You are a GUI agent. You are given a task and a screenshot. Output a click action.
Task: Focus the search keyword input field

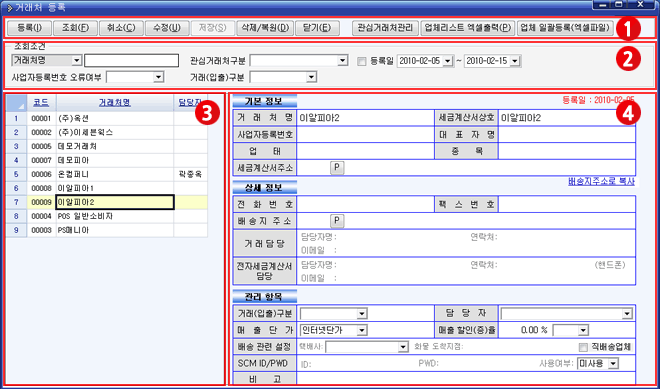coord(131,61)
